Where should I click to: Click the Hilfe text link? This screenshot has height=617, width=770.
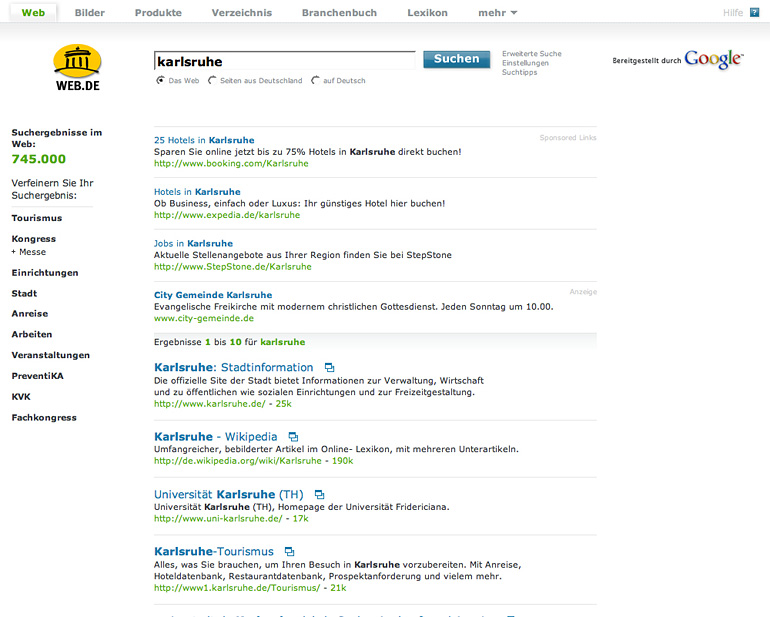(733, 13)
